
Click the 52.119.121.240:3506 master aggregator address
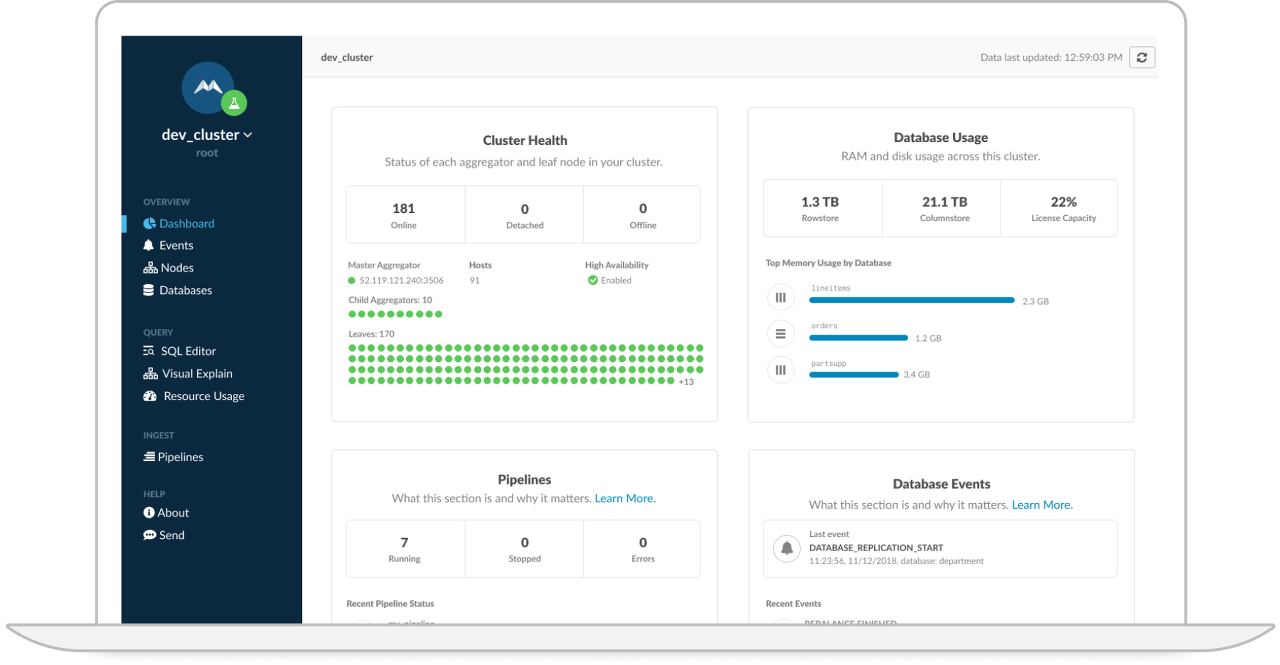401,281
